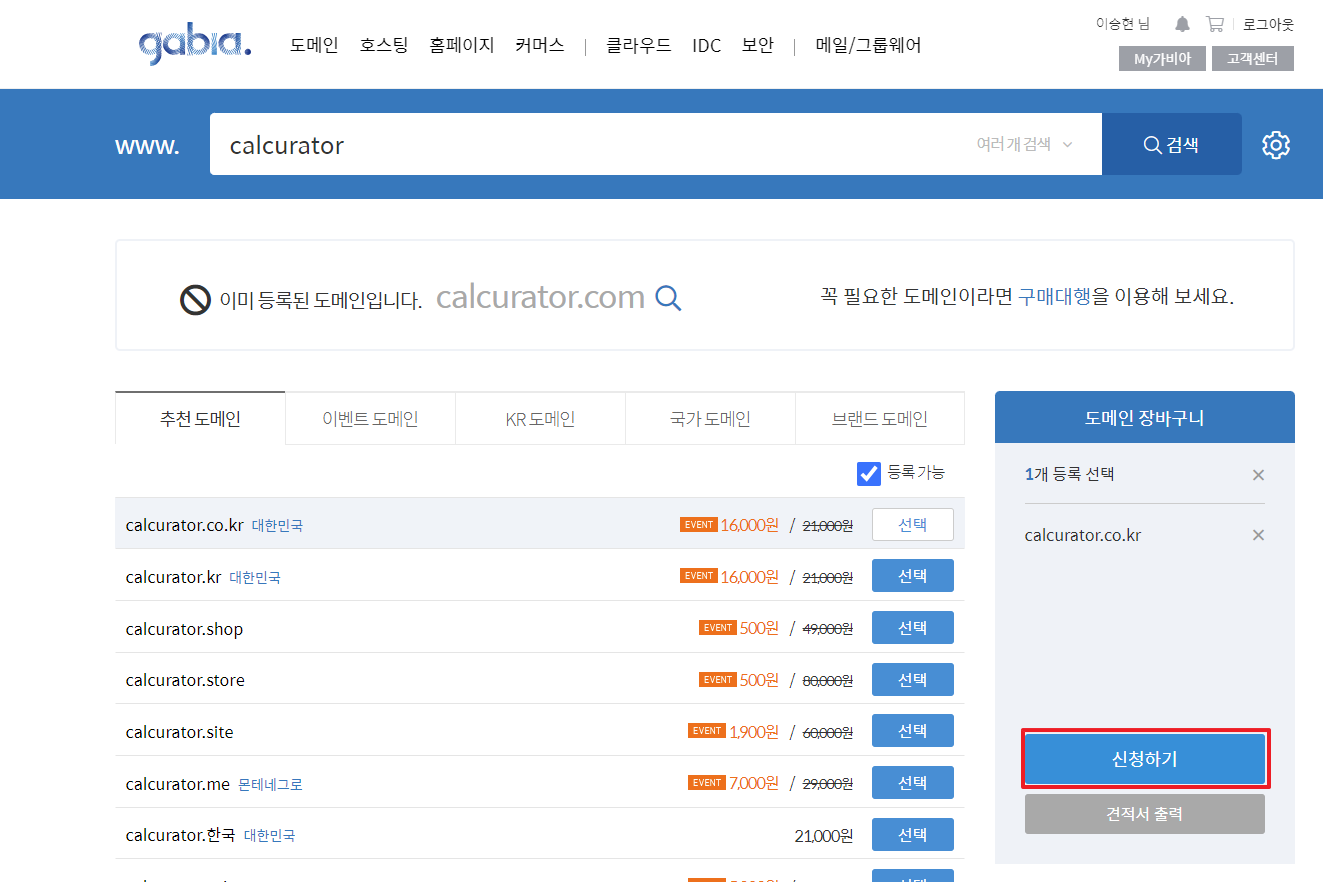The width and height of the screenshot is (1323, 882).
Task: Remove calcurator.co.kr from the domain cart
Action: tap(1258, 535)
